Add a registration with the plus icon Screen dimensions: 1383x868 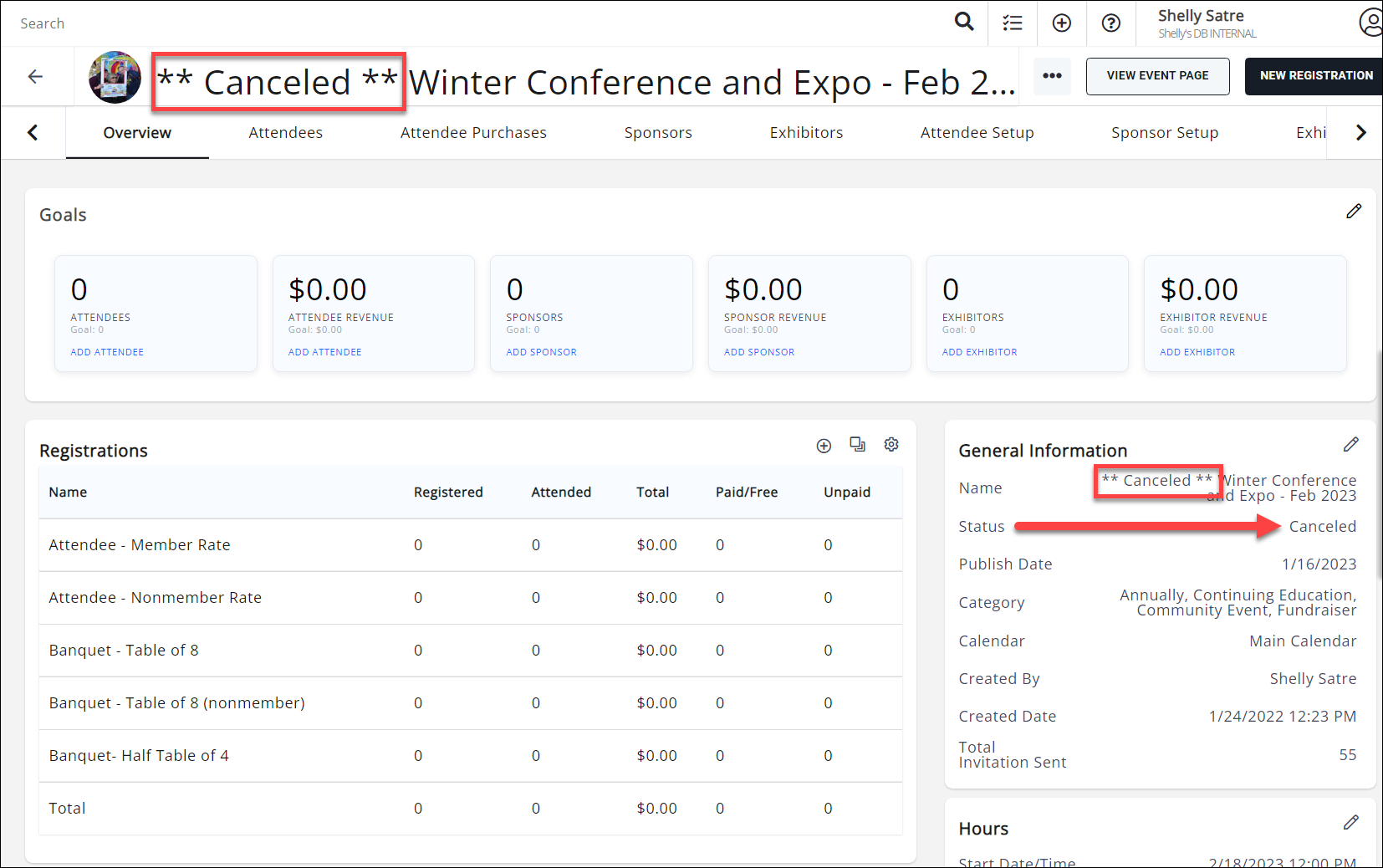click(x=824, y=446)
